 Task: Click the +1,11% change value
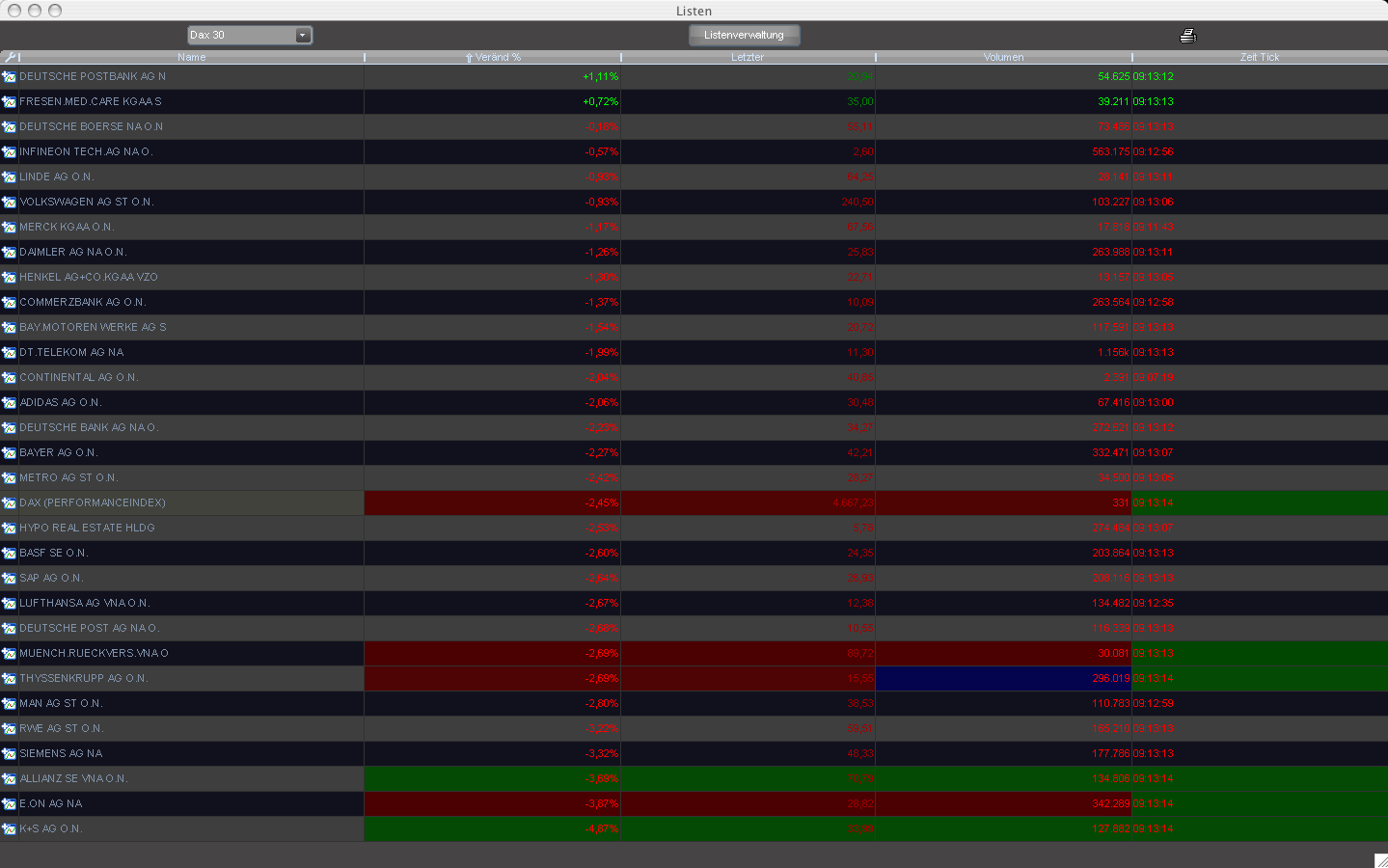tap(601, 76)
